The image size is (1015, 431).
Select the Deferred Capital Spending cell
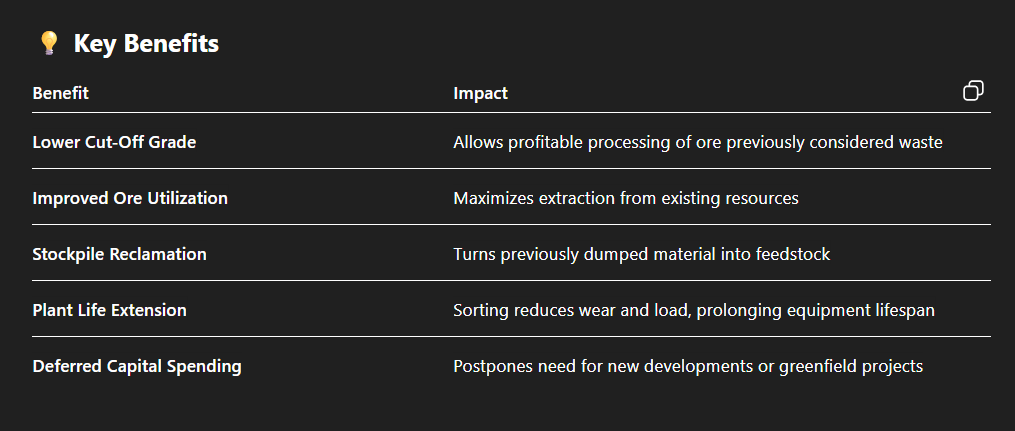[x=137, y=366]
